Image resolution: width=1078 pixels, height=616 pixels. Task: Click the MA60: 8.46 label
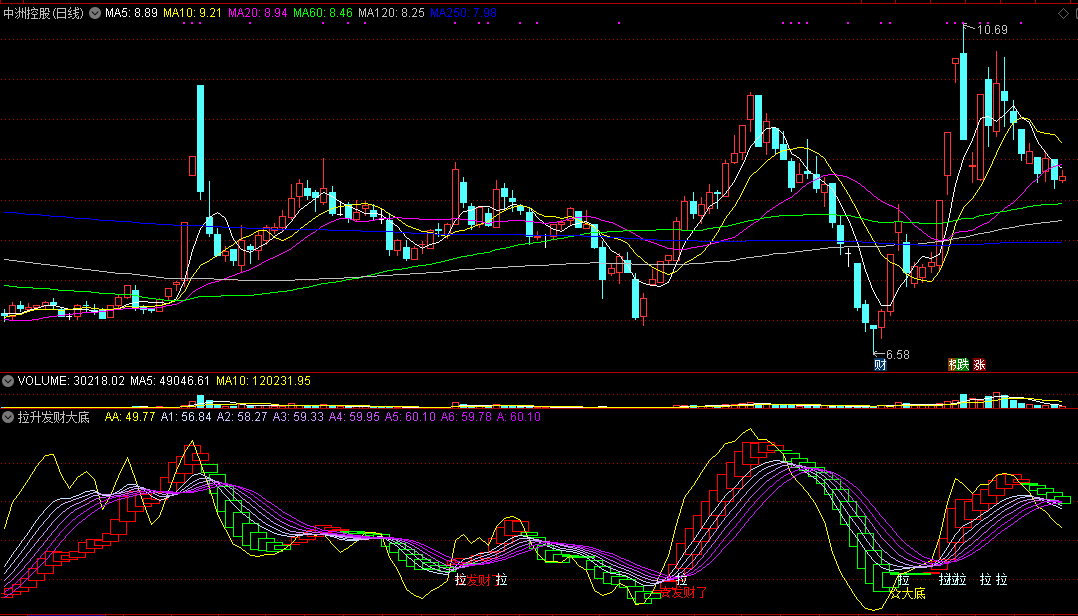coord(323,13)
